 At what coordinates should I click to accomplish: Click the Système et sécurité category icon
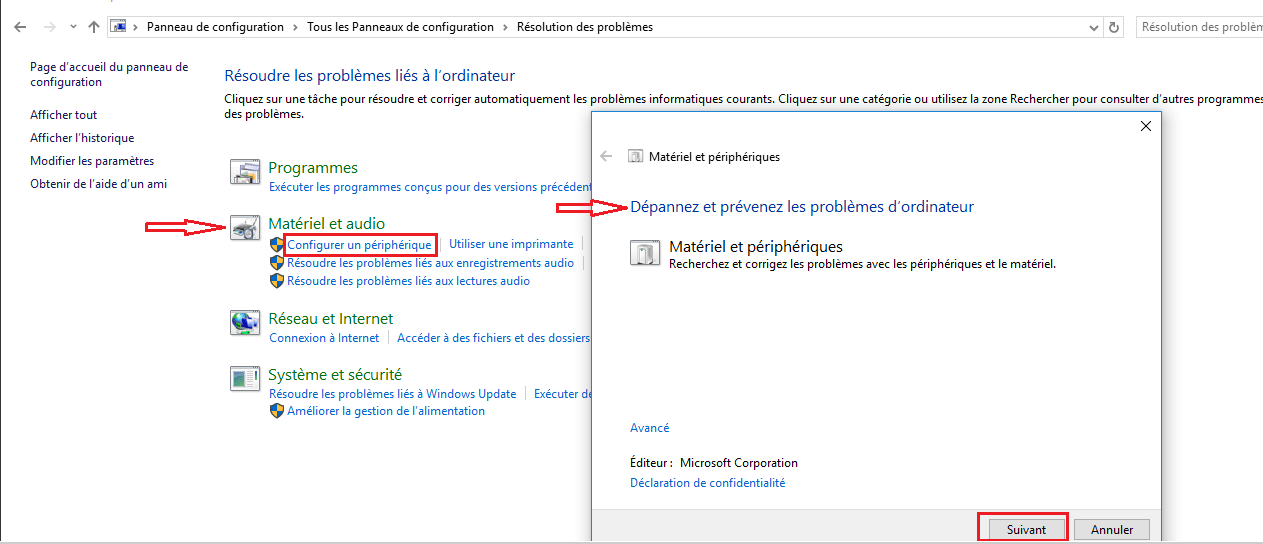coord(245,378)
